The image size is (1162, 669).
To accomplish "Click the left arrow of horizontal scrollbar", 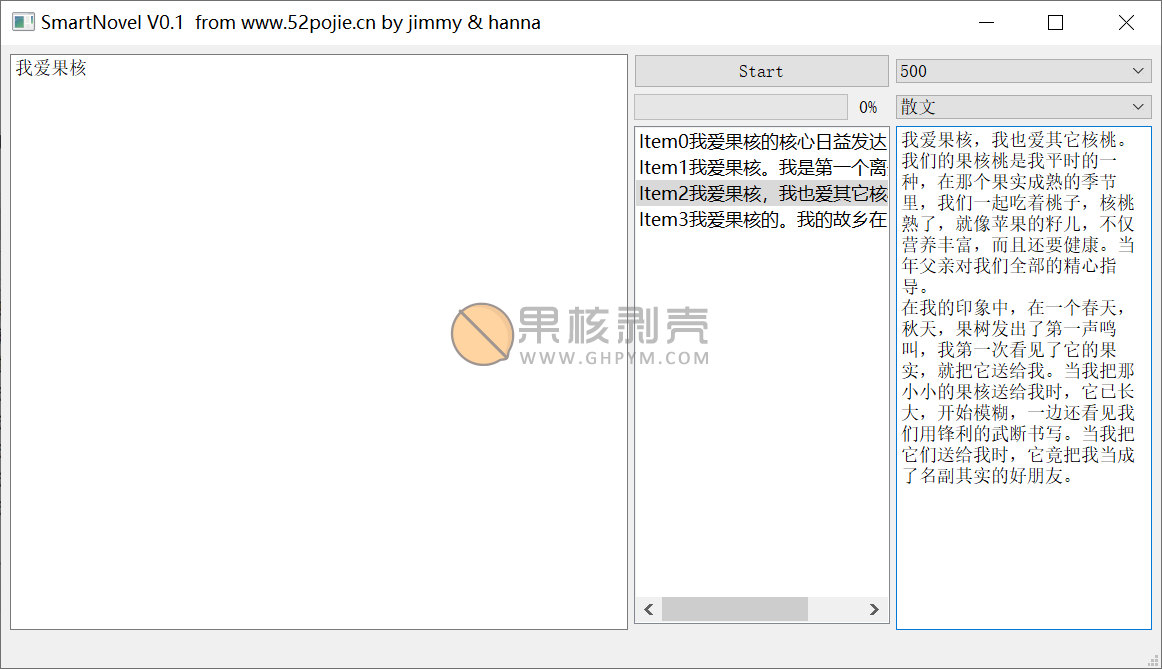I will (648, 609).
